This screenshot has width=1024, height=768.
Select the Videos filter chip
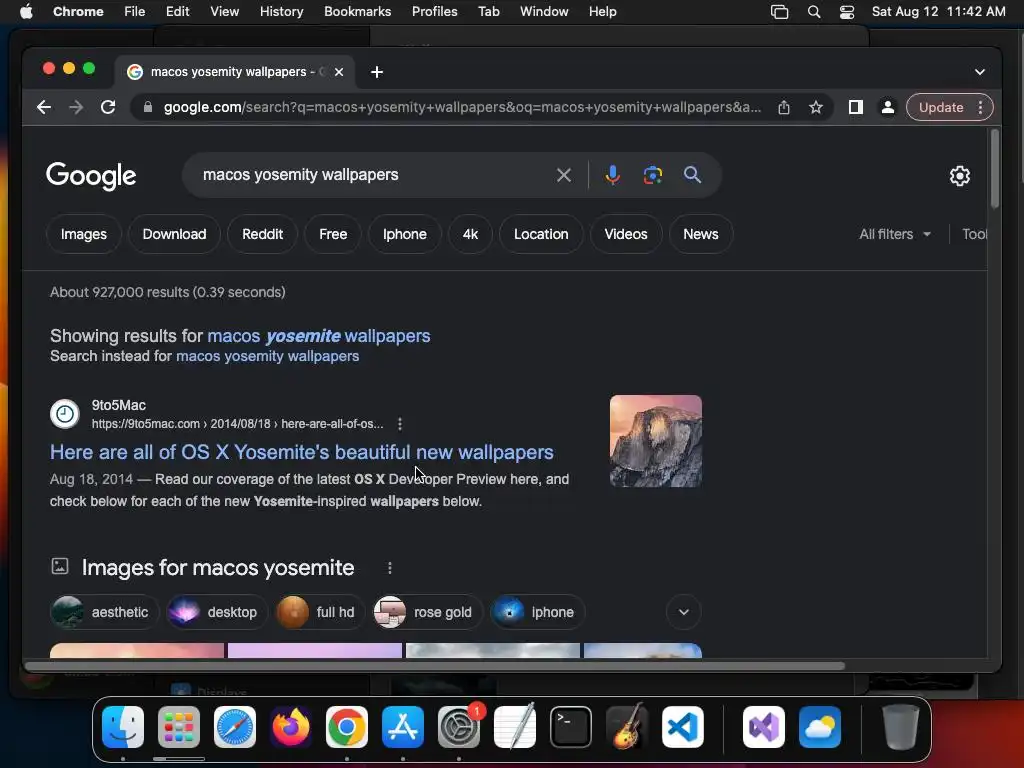[x=626, y=234]
